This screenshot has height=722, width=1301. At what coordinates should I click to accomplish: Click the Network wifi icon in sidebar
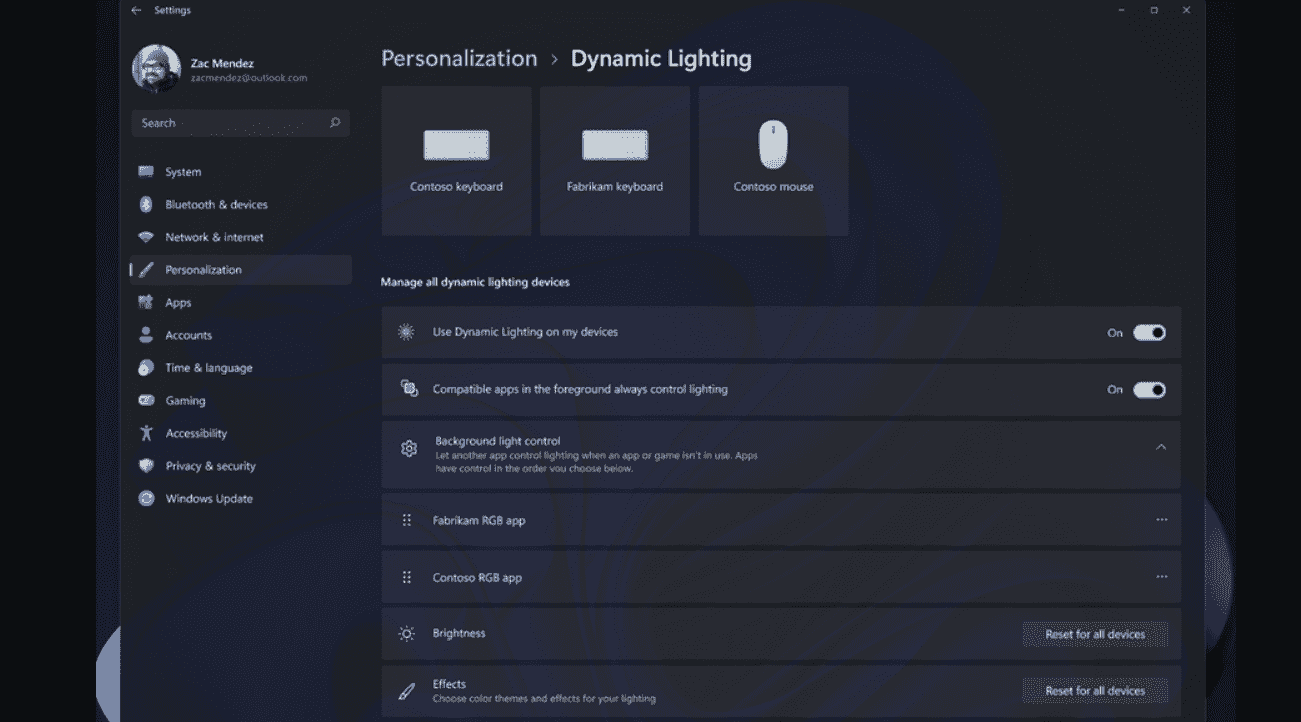146,237
